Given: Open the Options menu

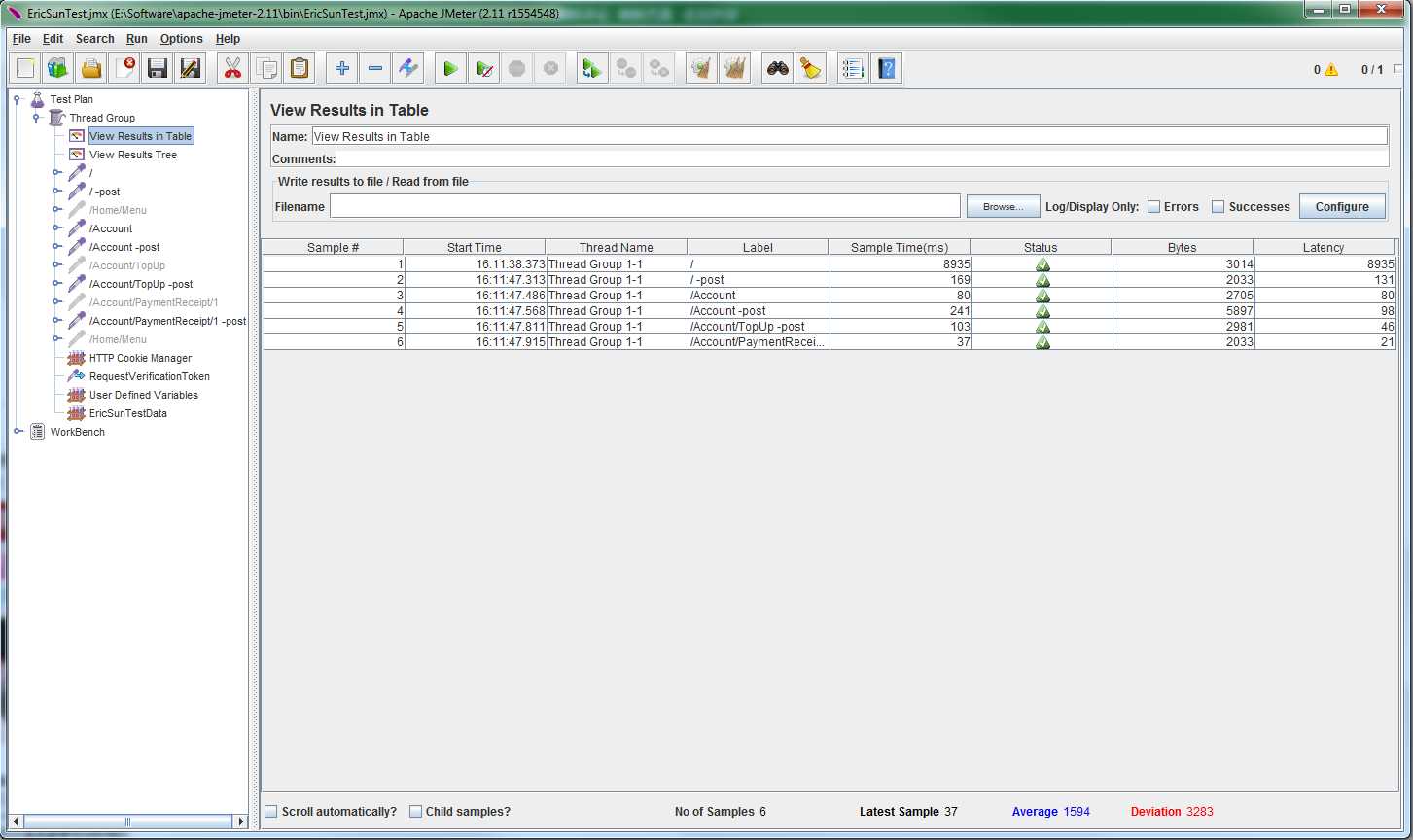Looking at the screenshot, I should (182, 39).
